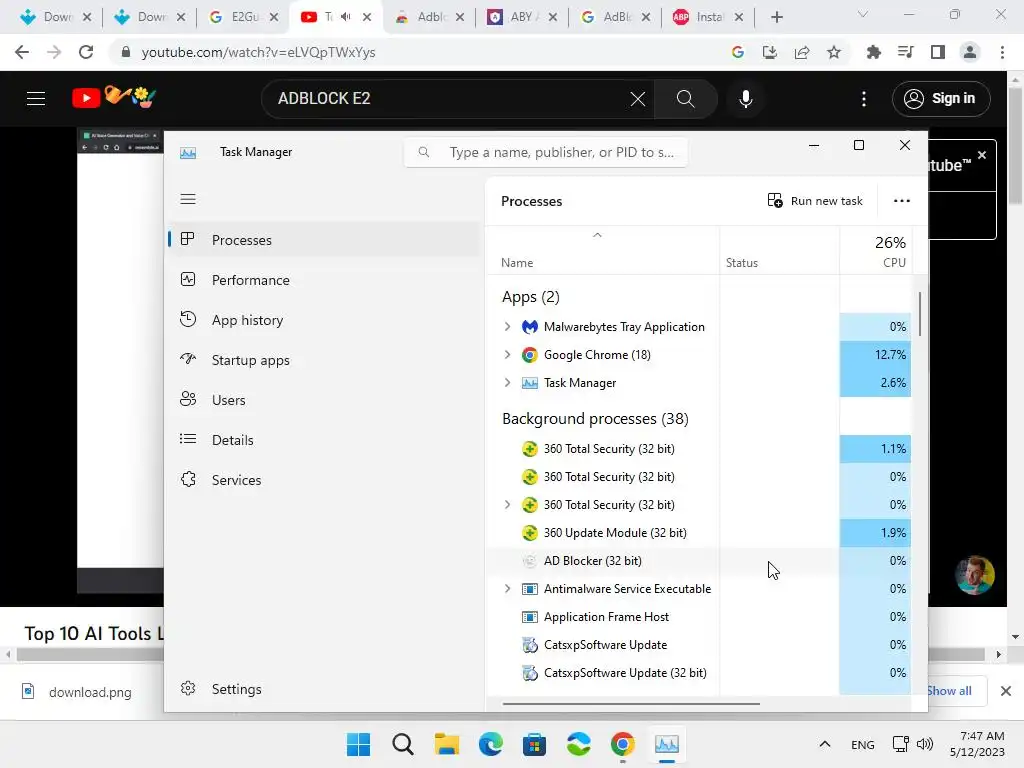The width and height of the screenshot is (1024, 768).
Task: Select CatsxpSoftware Update (32 bit) row
Action: coord(699,673)
